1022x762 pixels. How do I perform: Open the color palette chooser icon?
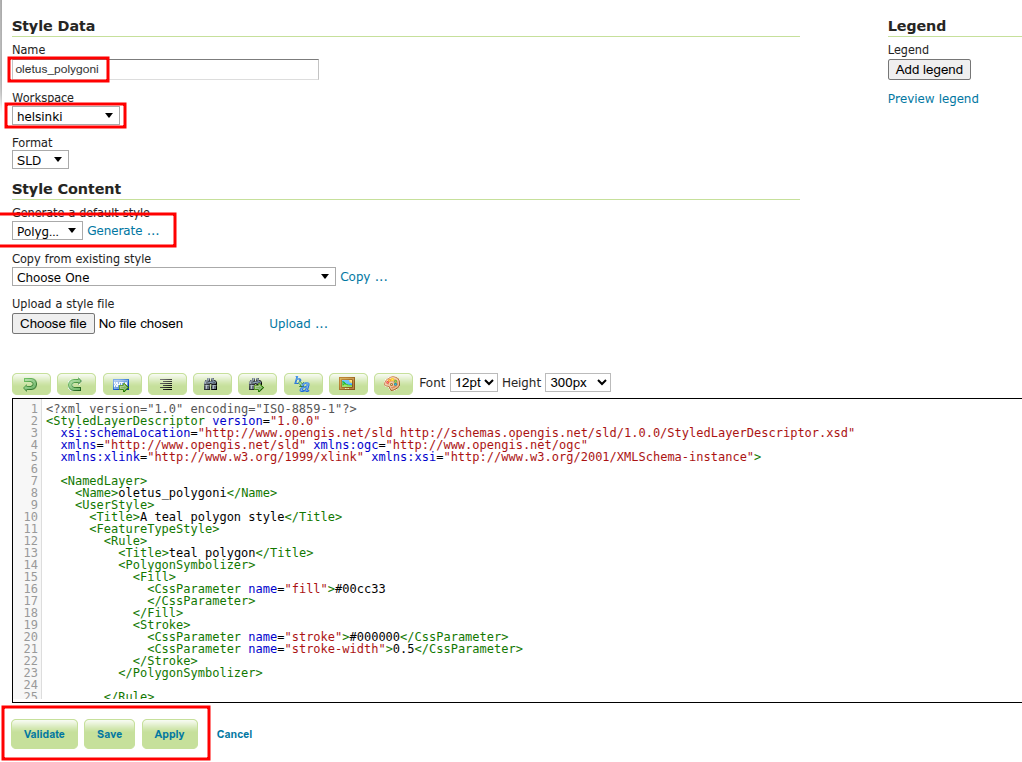[x=393, y=384]
